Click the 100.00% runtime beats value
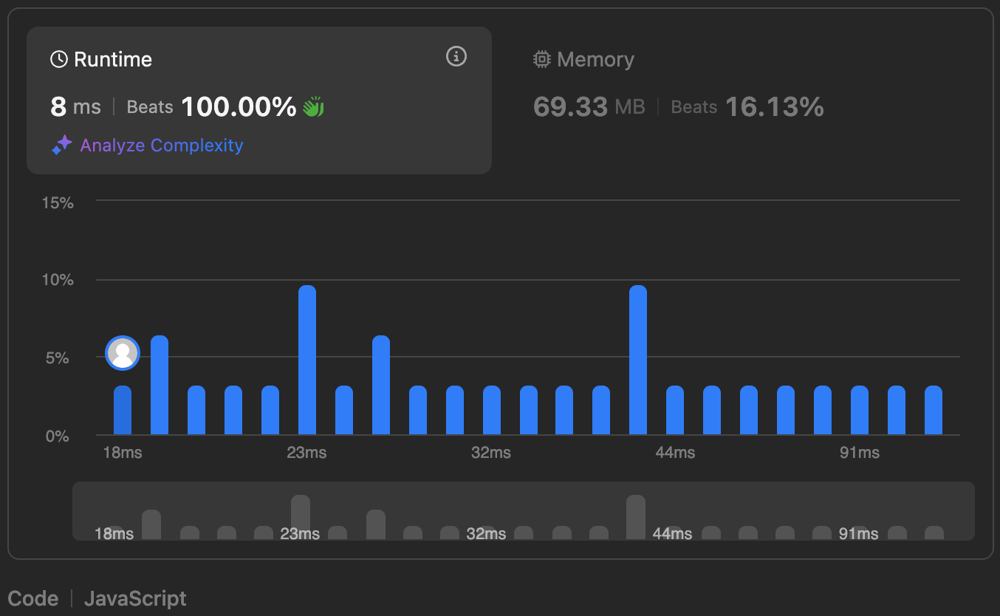1000x616 pixels. tap(238, 107)
